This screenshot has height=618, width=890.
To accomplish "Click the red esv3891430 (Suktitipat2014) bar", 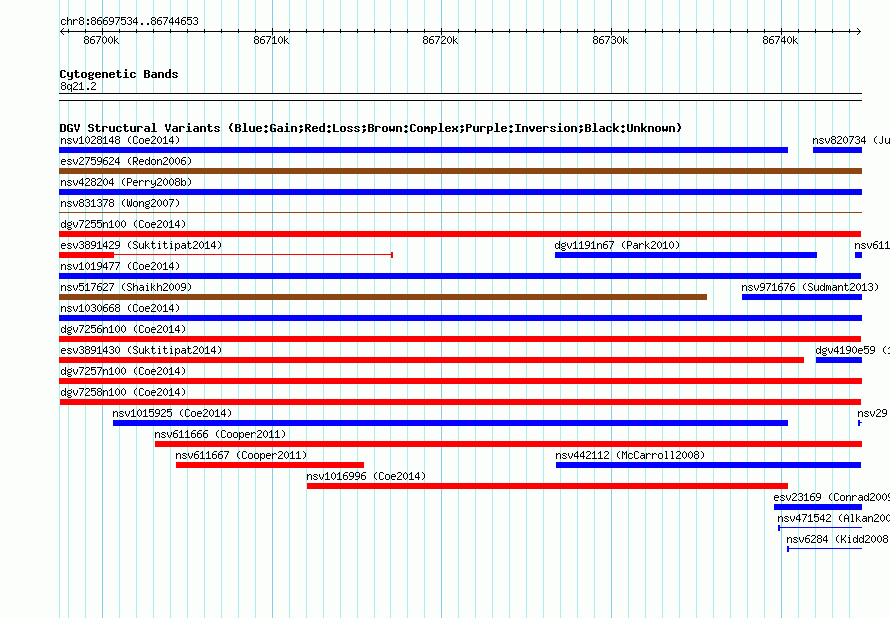I will coord(431,360).
